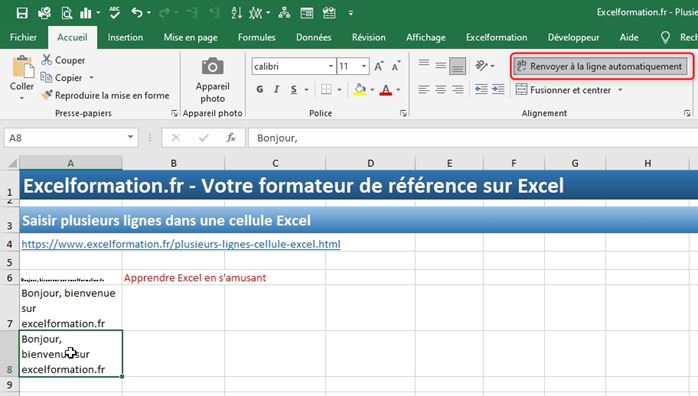Switch to the Données tab
698x396 pixels.
[x=313, y=37]
